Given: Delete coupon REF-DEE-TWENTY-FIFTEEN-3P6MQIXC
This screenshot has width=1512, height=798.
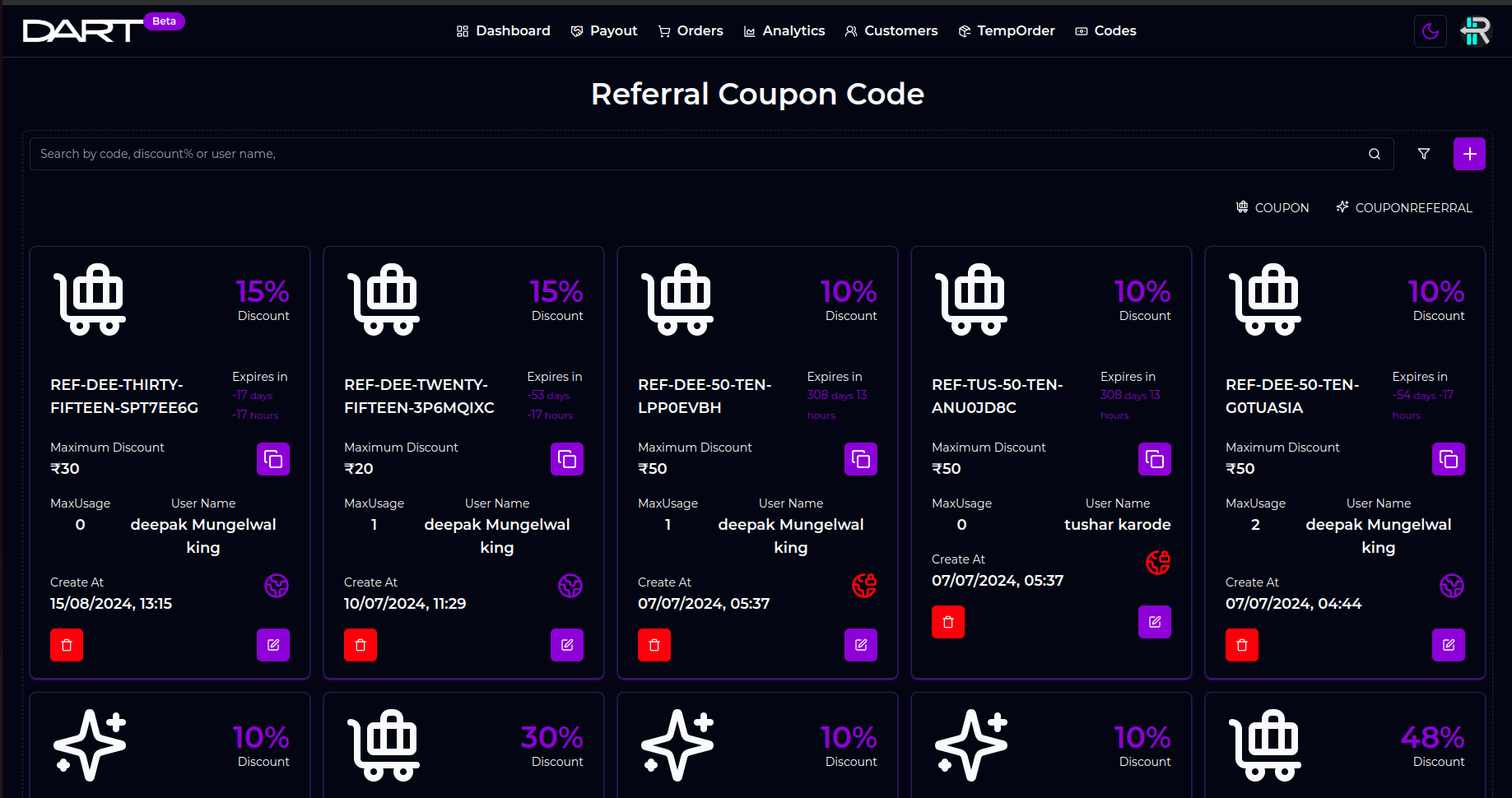Looking at the screenshot, I should click(361, 645).
